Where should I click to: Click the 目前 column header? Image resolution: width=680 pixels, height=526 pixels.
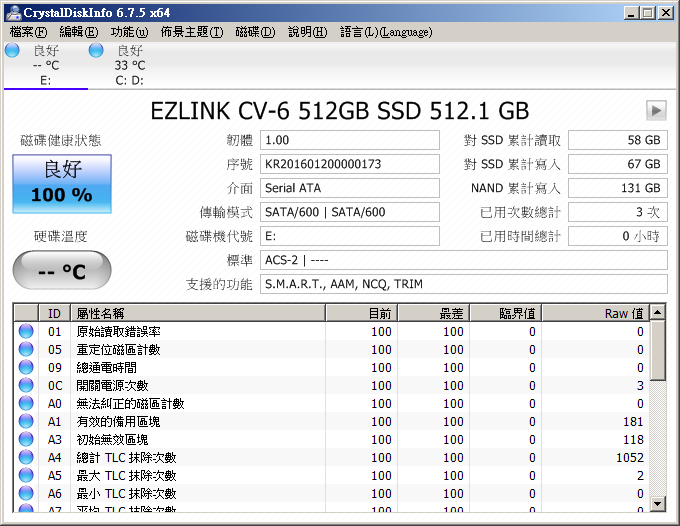[362, 313]
